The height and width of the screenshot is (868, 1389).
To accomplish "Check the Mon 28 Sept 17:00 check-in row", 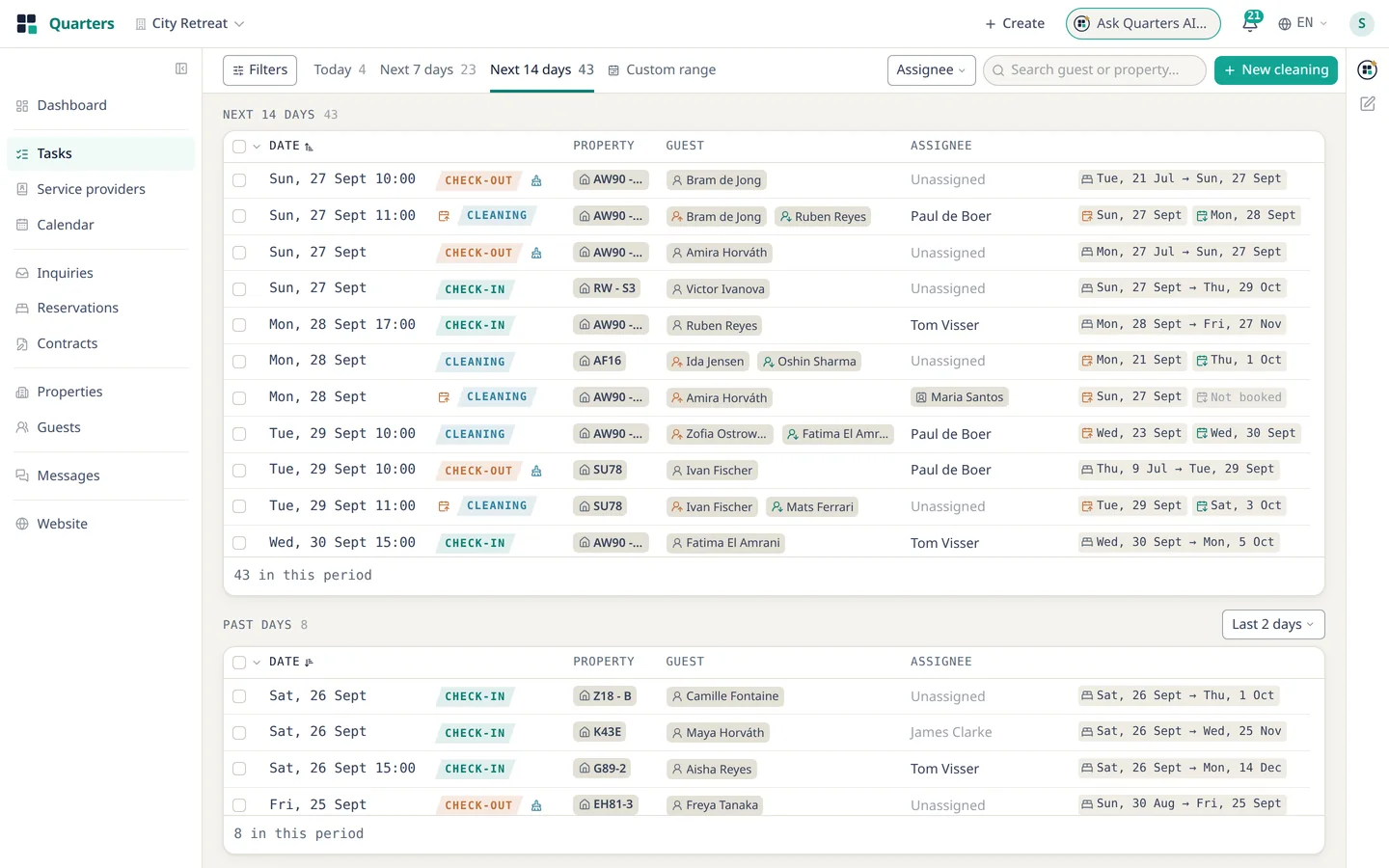I will click(239, 325).
